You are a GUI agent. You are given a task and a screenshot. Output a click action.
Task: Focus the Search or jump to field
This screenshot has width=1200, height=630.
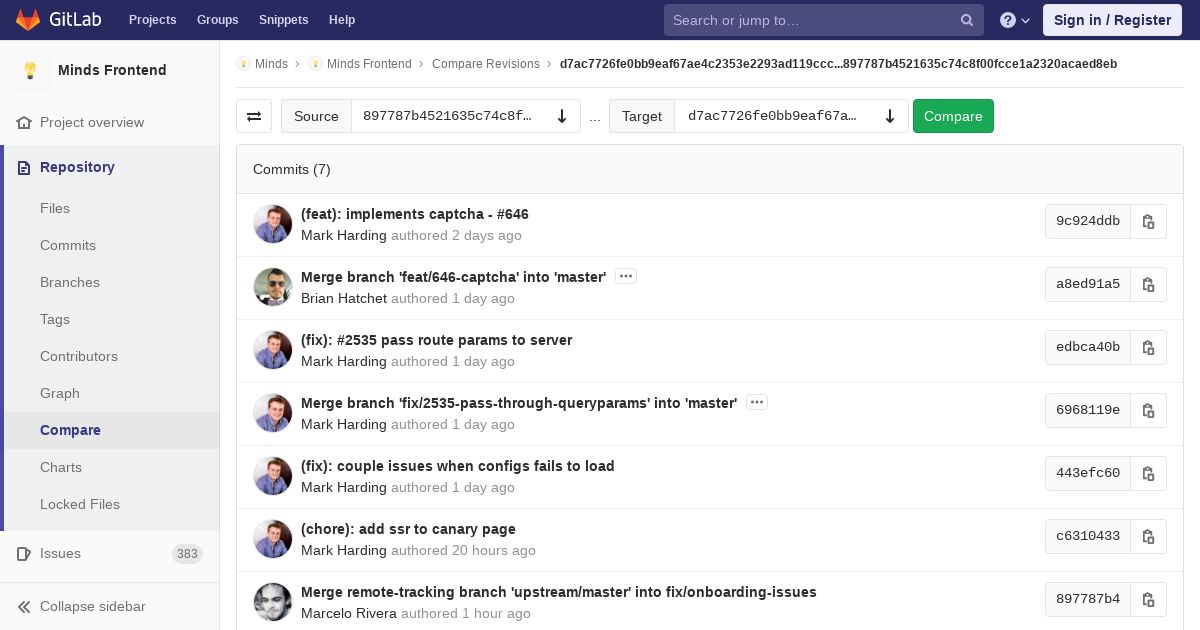pyautogui.click(x=810, y=20)
